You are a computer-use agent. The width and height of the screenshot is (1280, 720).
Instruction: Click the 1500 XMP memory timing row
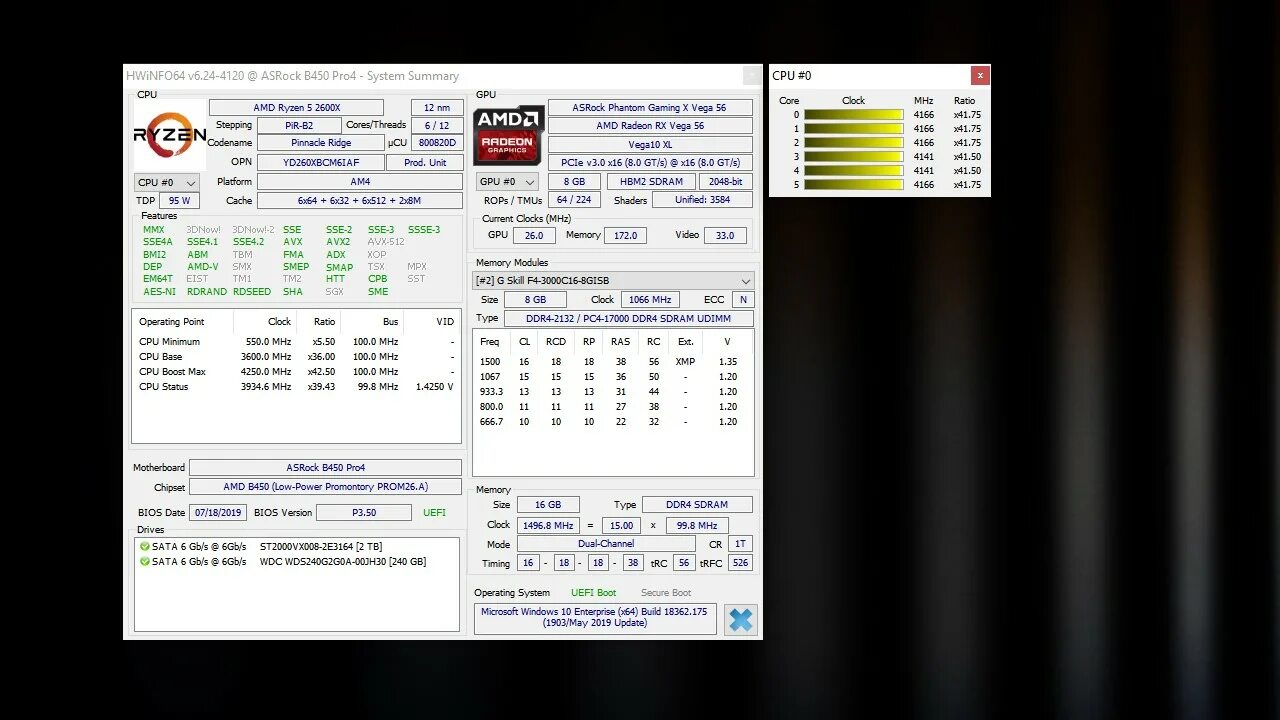click(613, 362)
